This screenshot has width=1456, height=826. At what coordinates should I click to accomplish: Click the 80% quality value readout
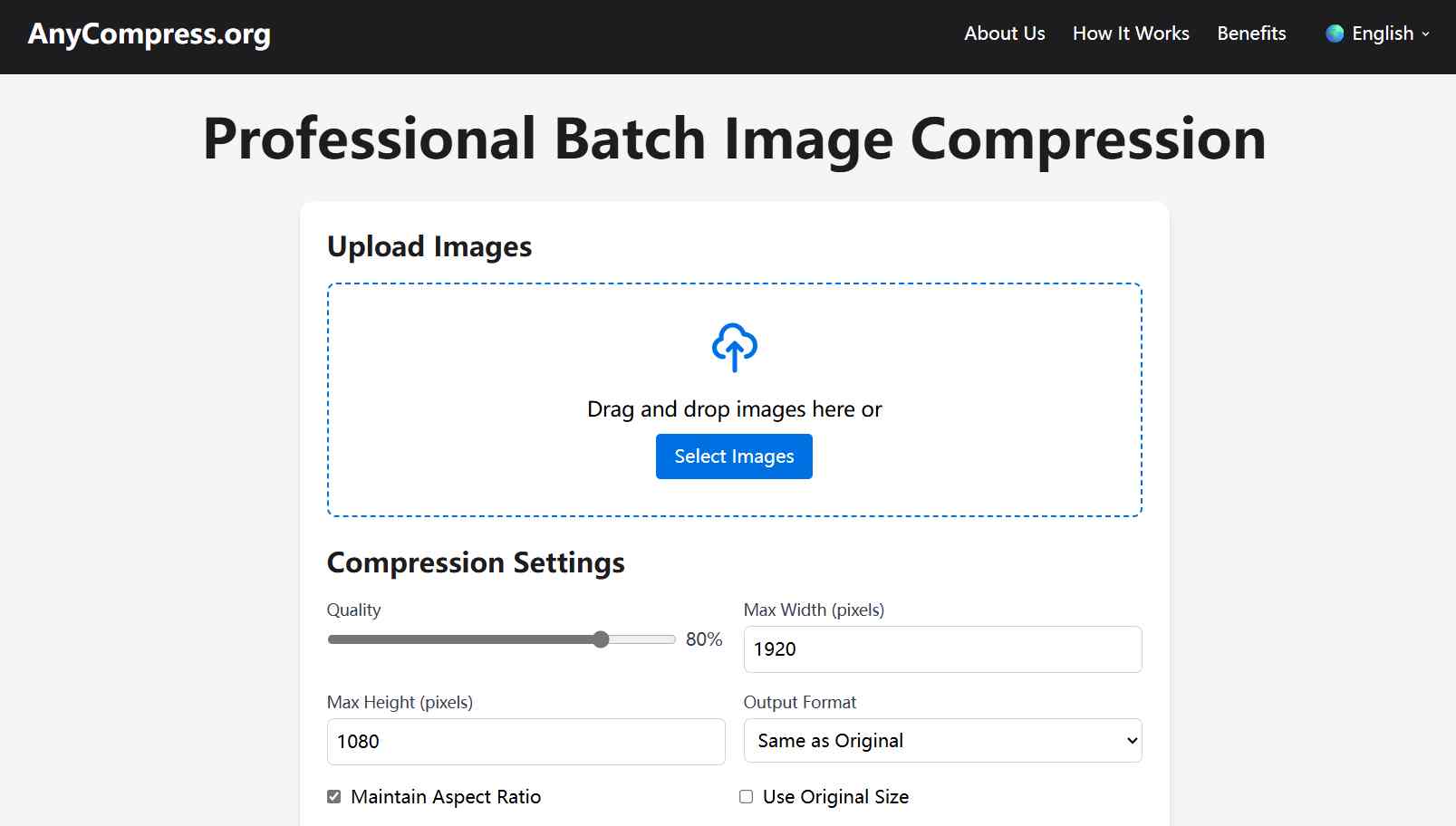(x=704, y=639)
